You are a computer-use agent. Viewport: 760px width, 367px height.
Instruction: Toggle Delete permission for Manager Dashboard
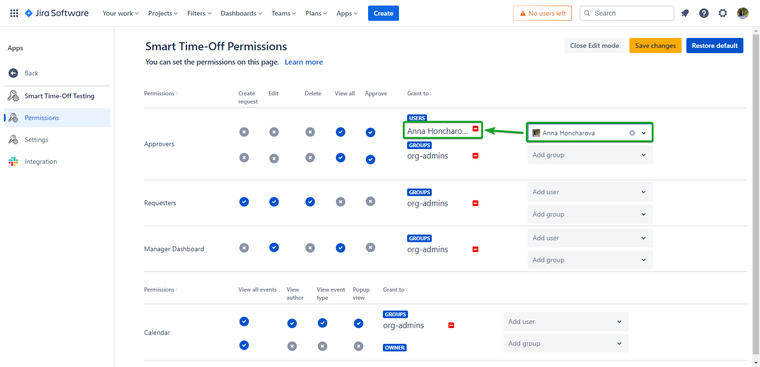310,248
